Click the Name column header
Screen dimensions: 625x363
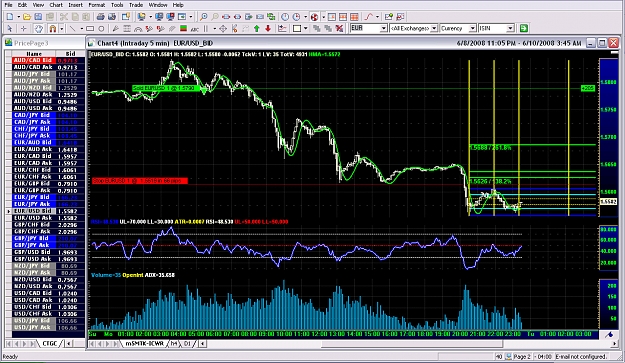34,53
